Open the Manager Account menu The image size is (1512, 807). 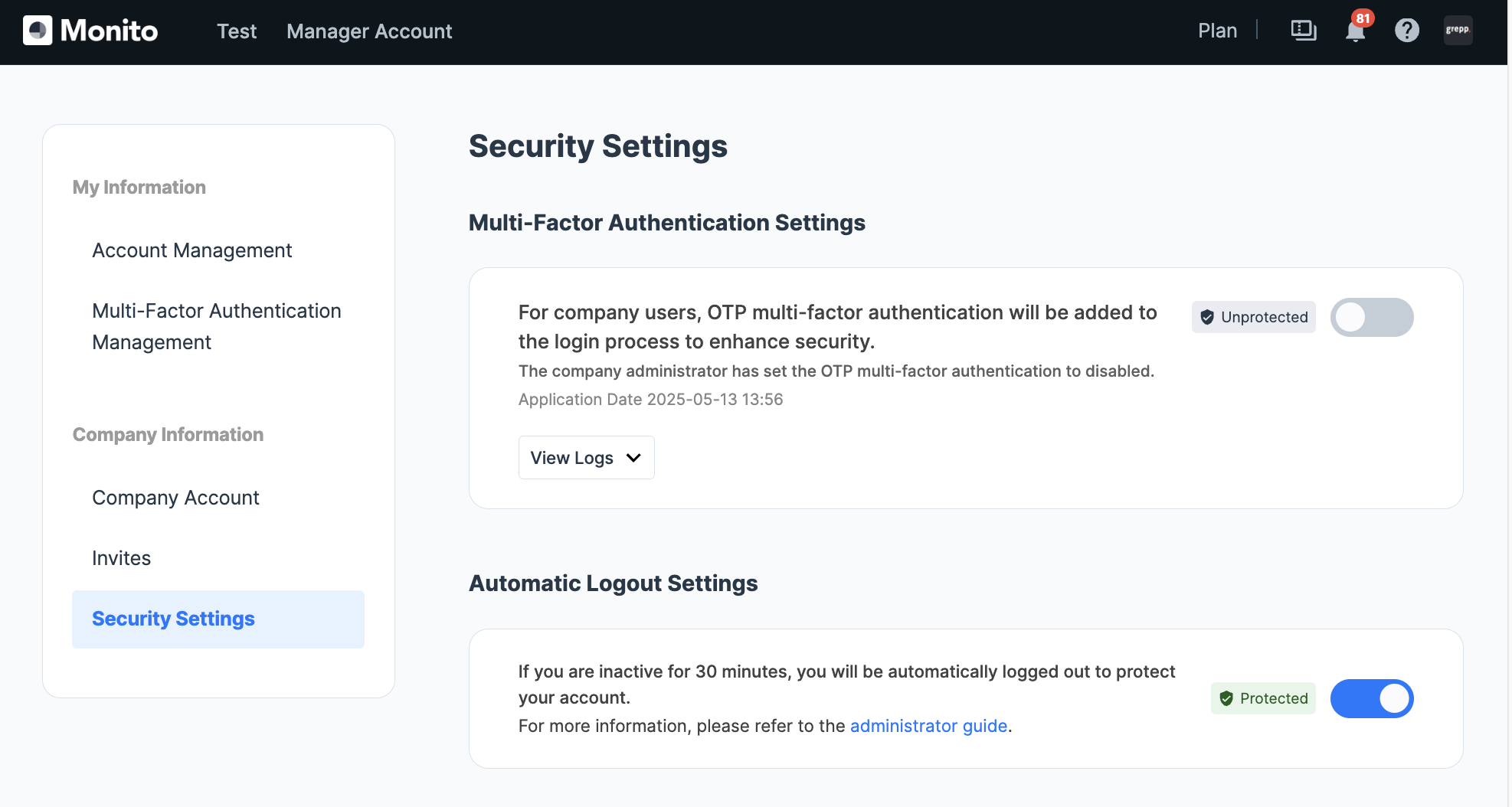[x=369, y=31]
